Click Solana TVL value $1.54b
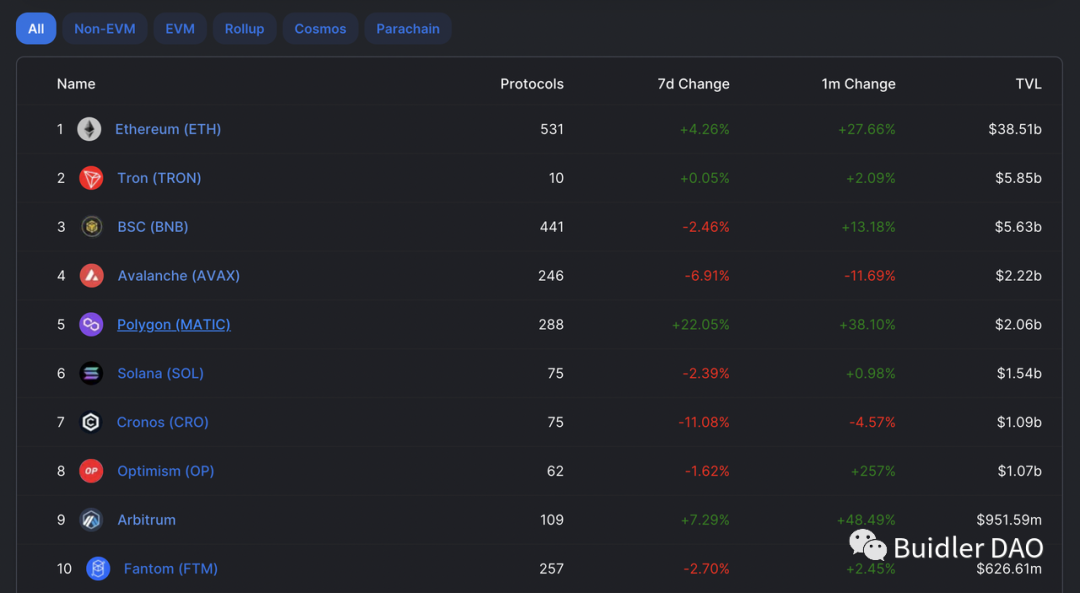This screenshot has height=593, width=1080. (1019, 373)
